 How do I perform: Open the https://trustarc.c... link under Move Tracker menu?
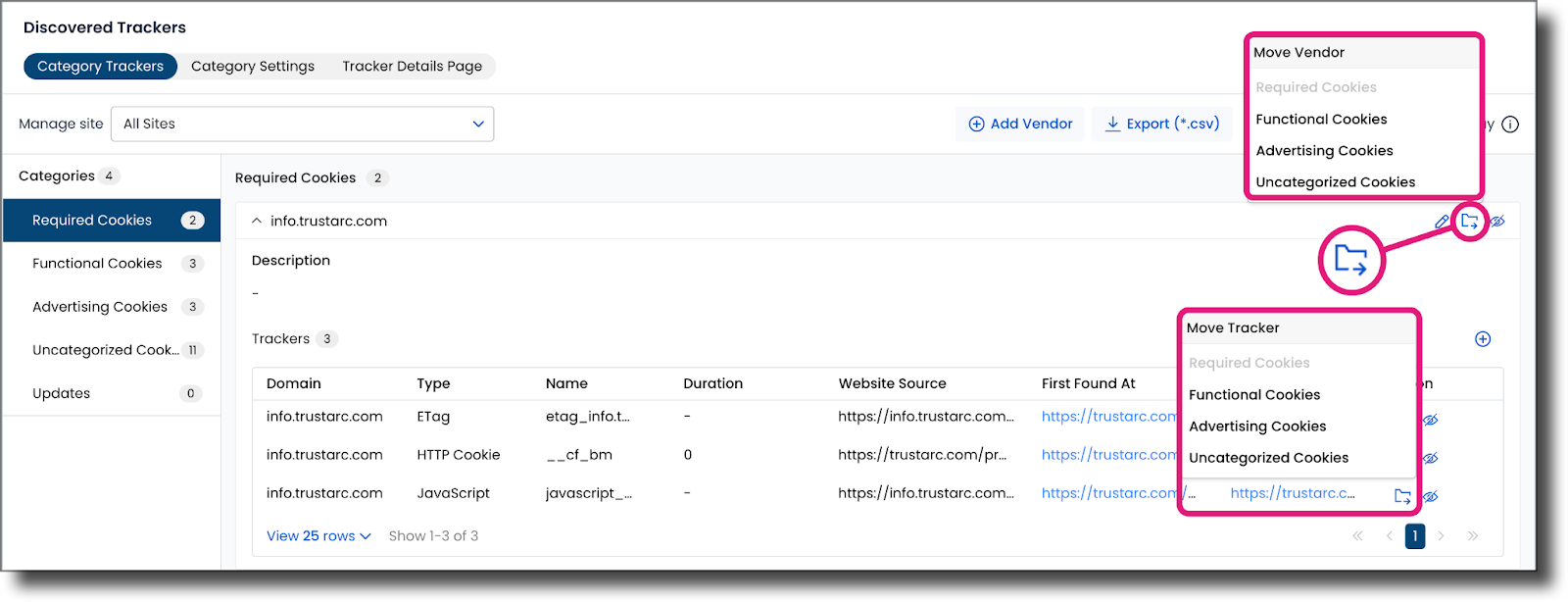(x=1292, y=492)
